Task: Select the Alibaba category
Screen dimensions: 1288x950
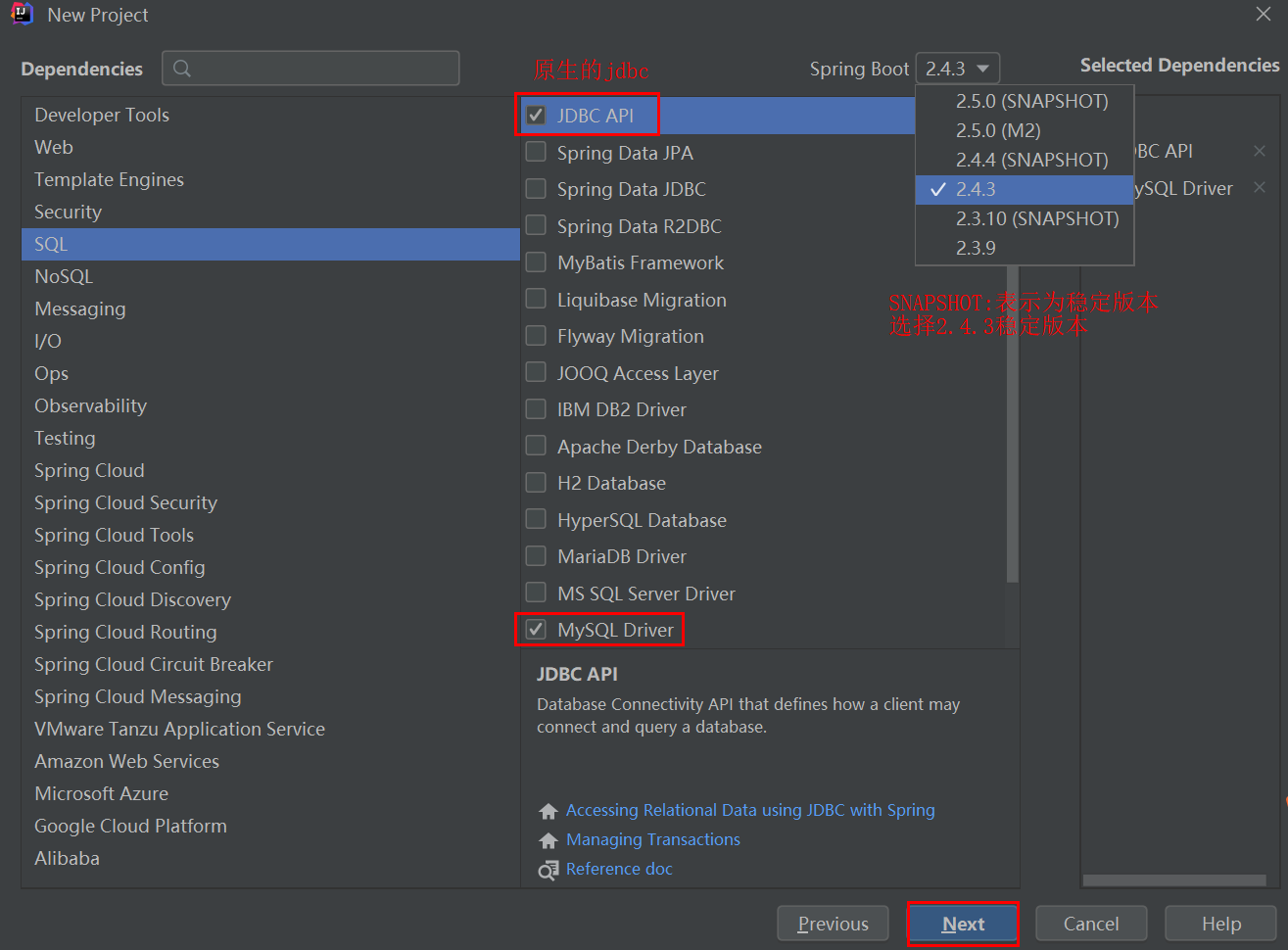Action: (270, 858)
